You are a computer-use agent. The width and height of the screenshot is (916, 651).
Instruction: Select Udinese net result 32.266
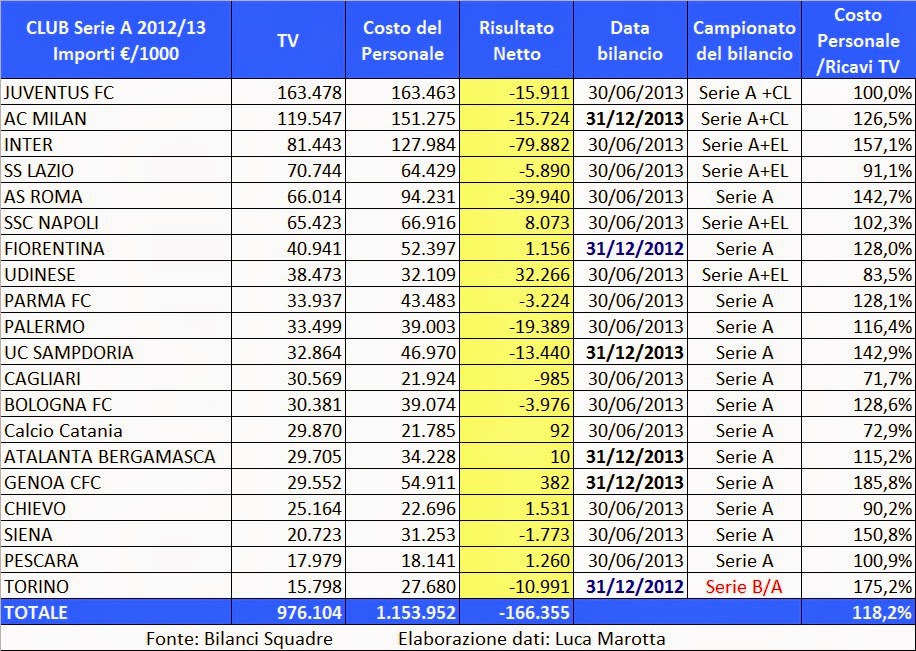click(543, 275)
